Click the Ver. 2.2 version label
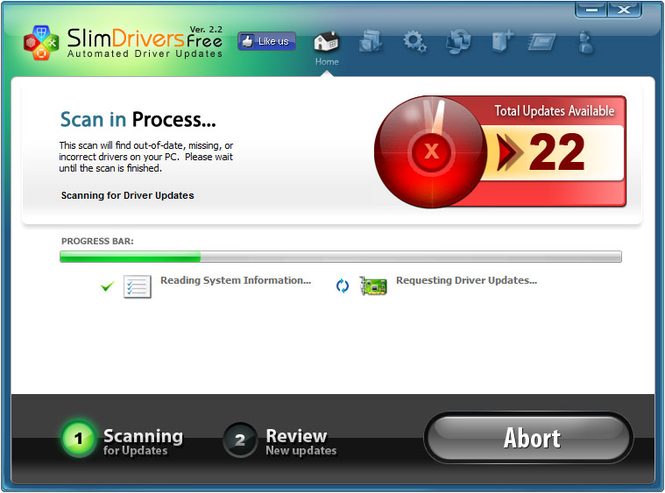 206,29
